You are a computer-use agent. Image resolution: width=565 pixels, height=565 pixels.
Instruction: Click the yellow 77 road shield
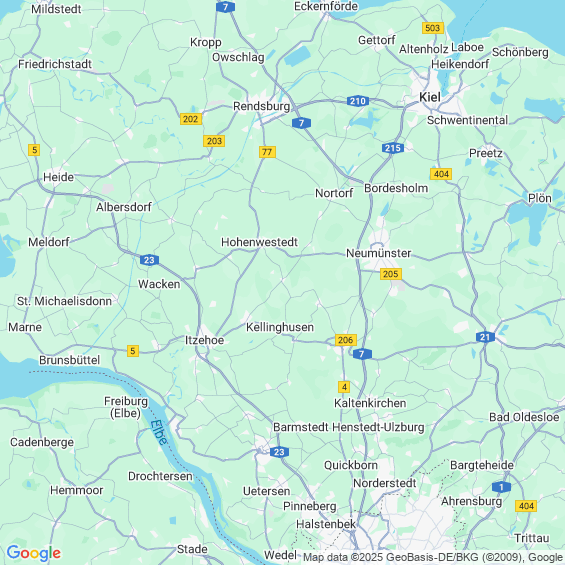267,152
